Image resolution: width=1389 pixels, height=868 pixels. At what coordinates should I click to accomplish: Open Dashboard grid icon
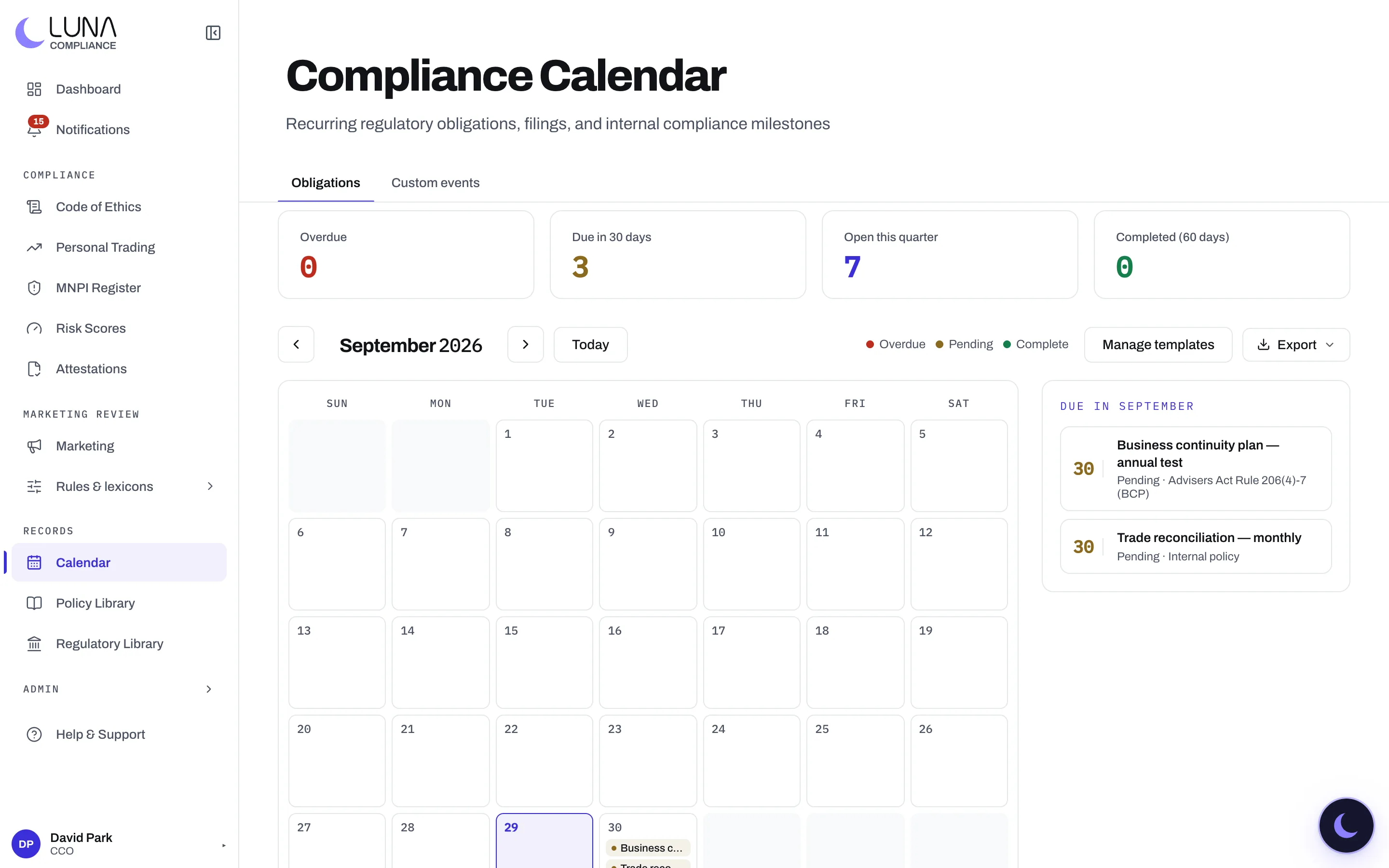tap(34, 89)
